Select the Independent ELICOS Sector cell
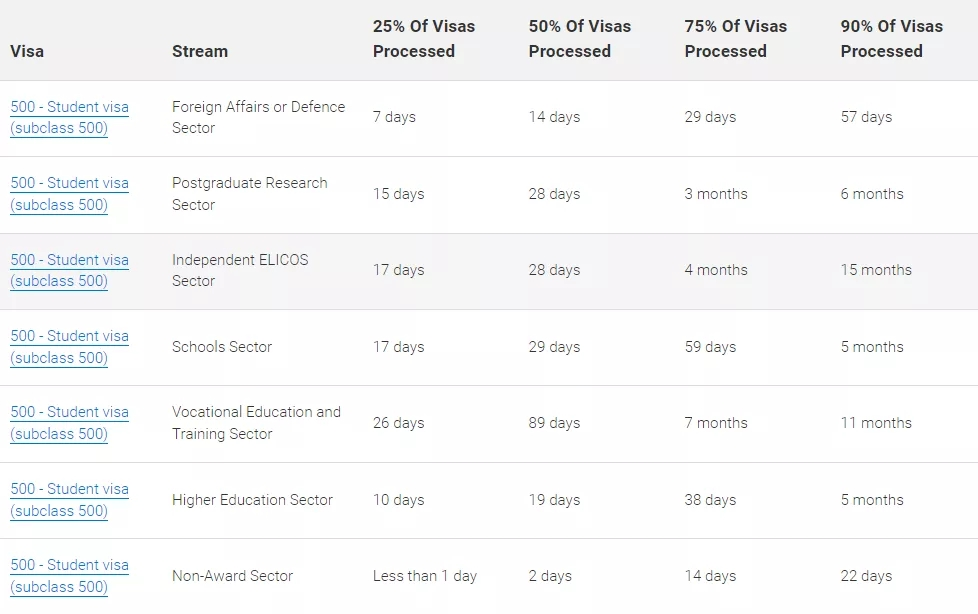The image size is (978, 614). click(240, 270)
